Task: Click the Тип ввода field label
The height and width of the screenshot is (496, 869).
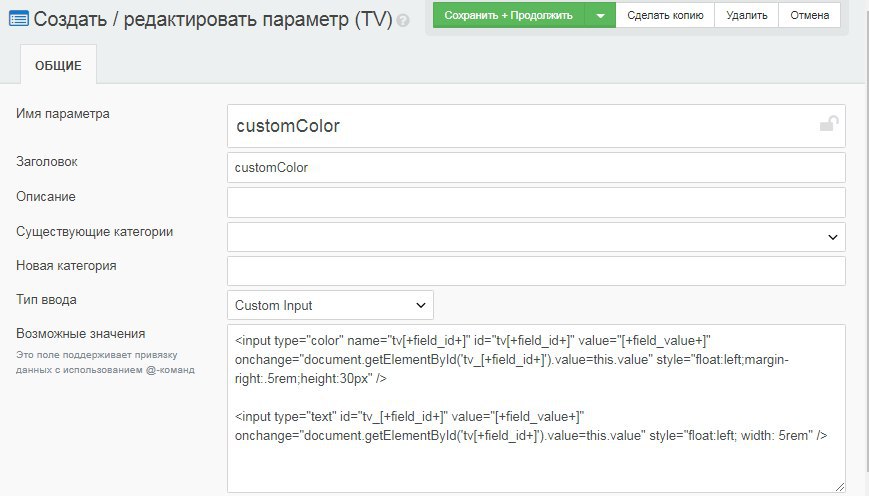Action: pyautogui.click(x=46, y=299)
